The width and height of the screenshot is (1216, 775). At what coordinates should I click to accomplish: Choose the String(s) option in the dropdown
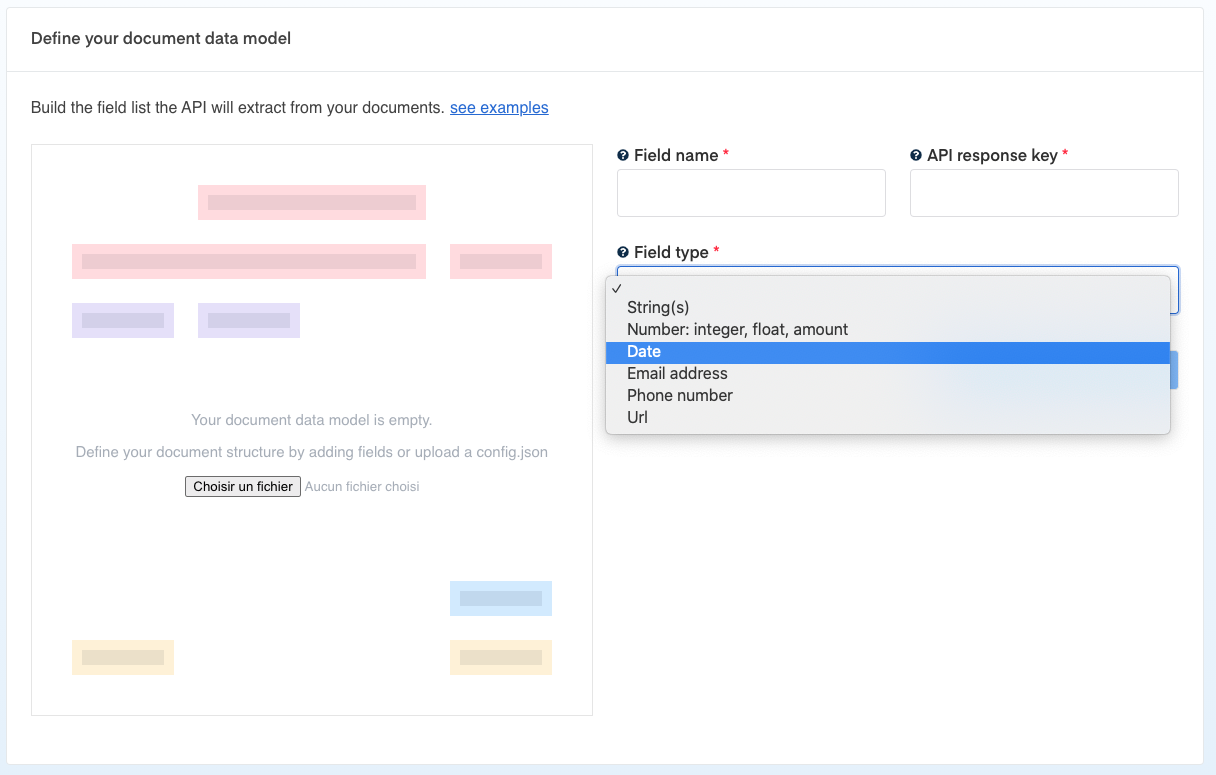pyautogui.click(x=658, y=307)
